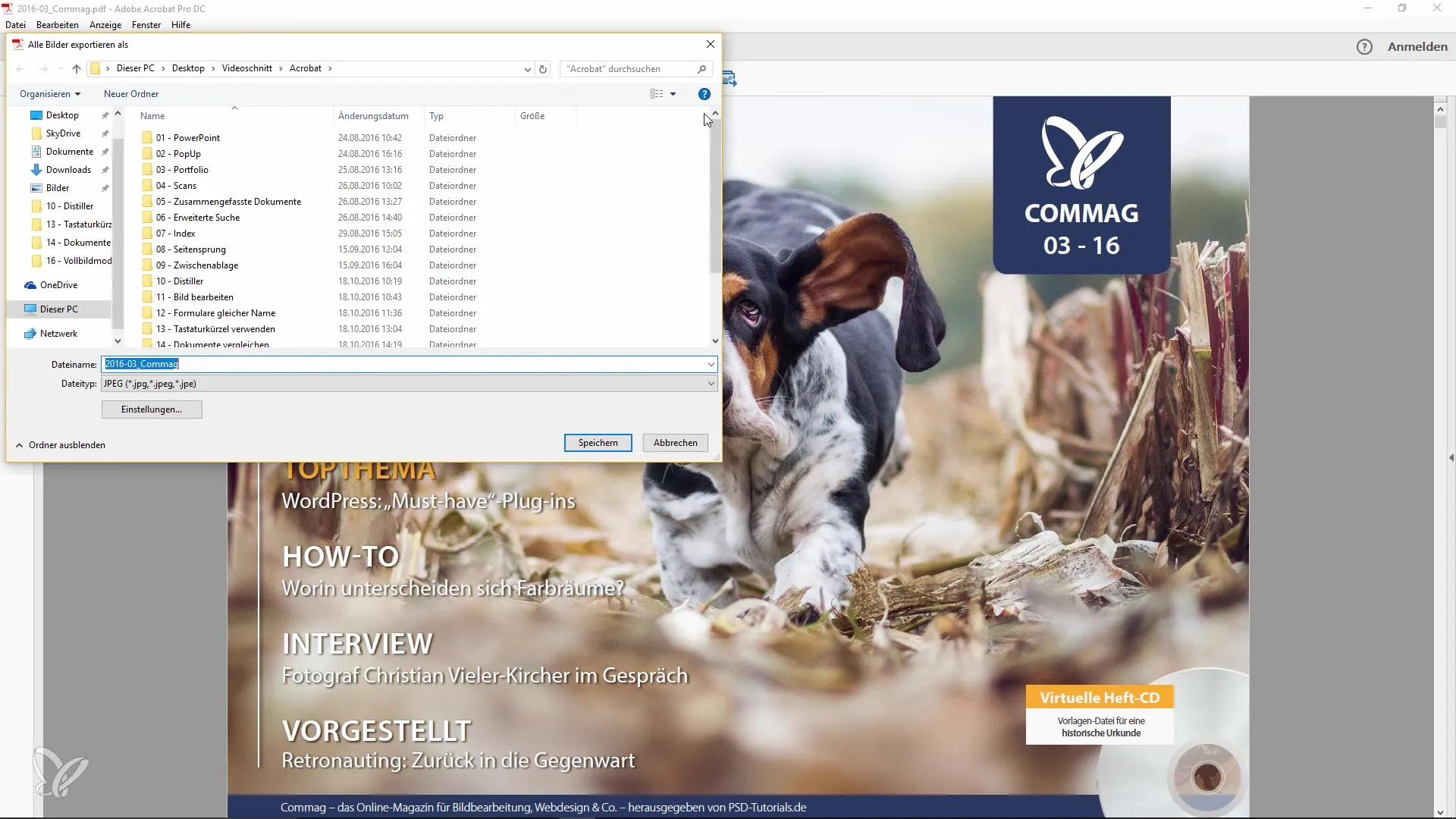This screenshot has height=819, width=1456.
Task: Expand the Dateiname filename input dropdown
Action: pos(712,363)
